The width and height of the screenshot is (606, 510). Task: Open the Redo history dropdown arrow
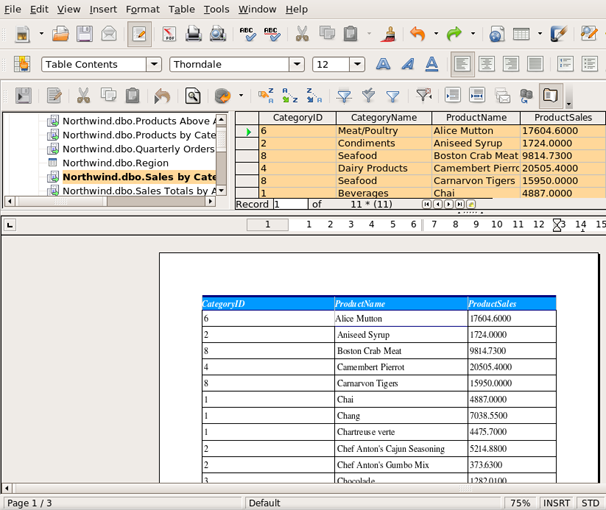tap(473, 34)
